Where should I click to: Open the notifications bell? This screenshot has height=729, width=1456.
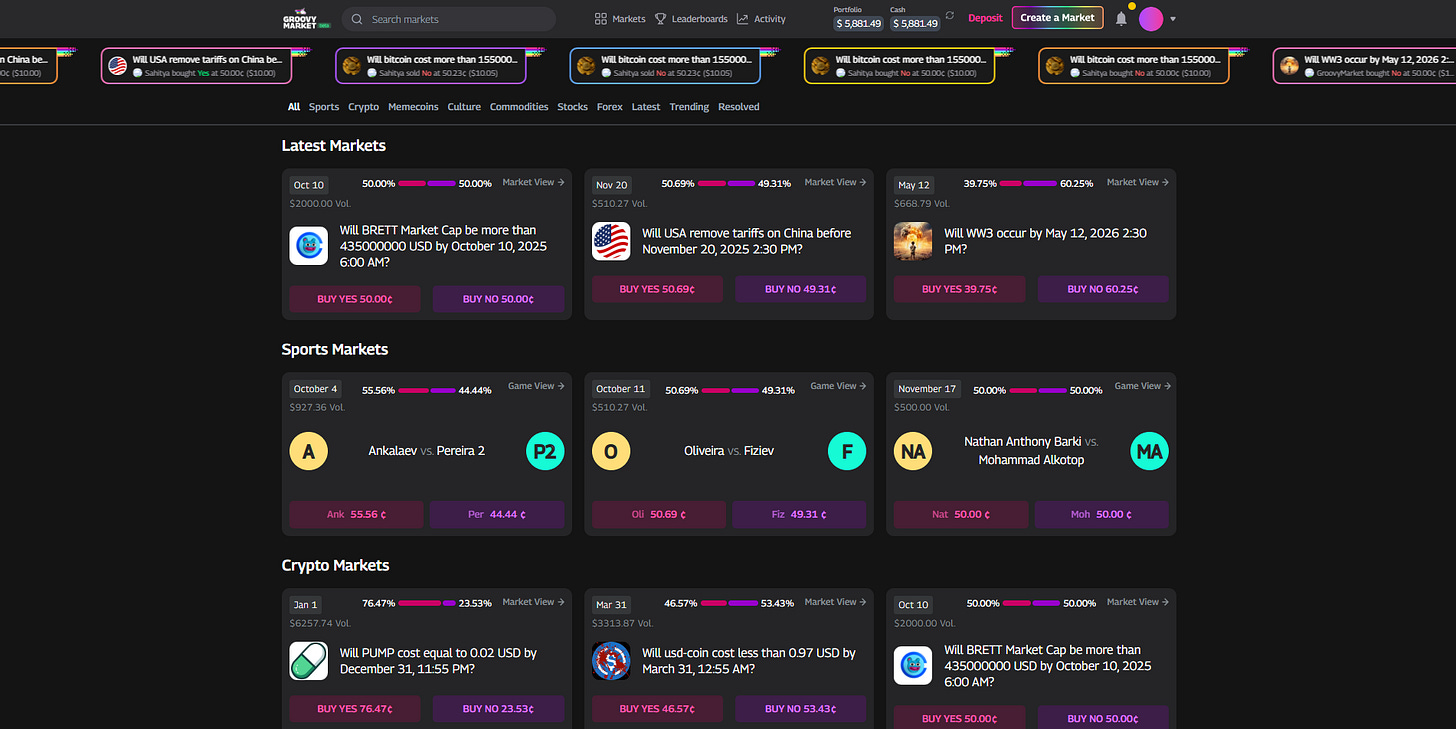(1121, 19)
